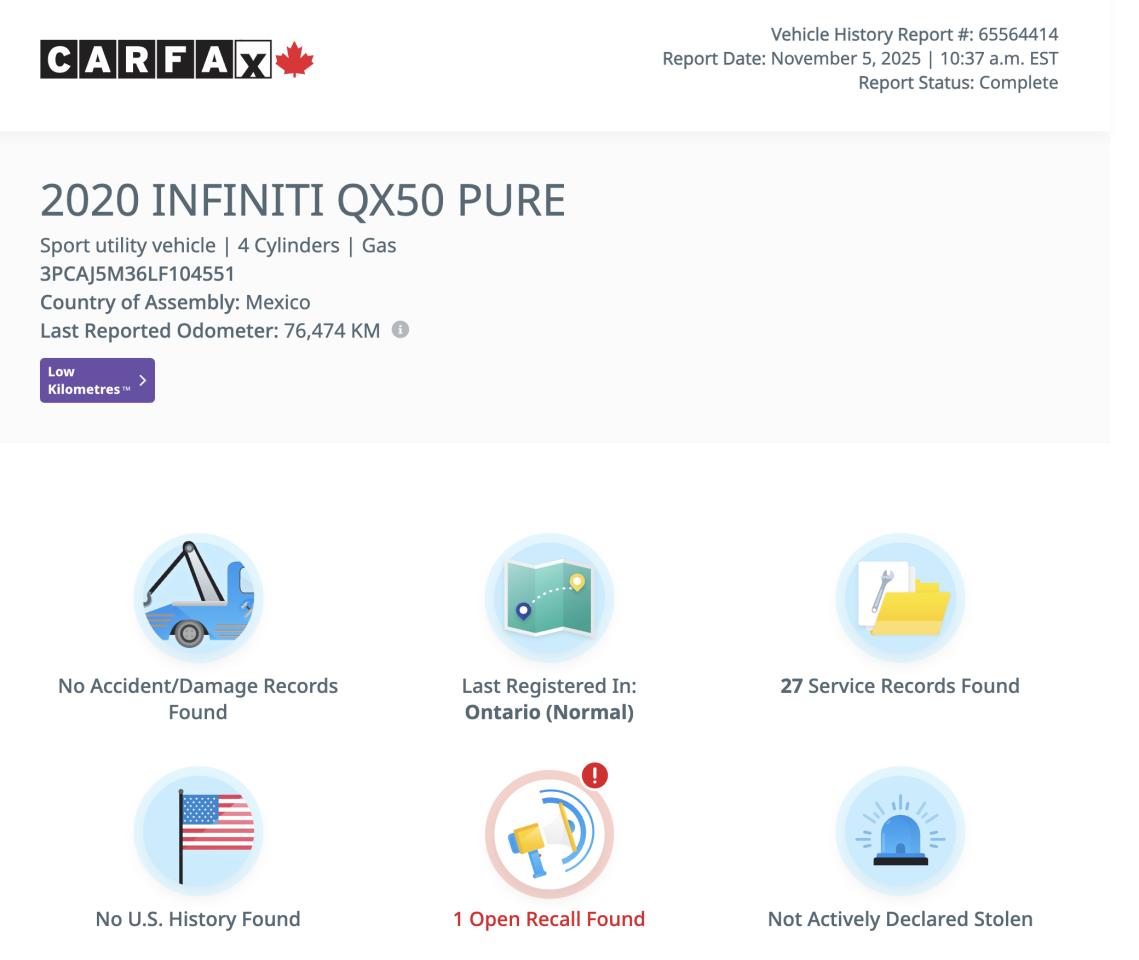
Task: Click No Accident/Damage Records Found text
Action: pos(198,699)
